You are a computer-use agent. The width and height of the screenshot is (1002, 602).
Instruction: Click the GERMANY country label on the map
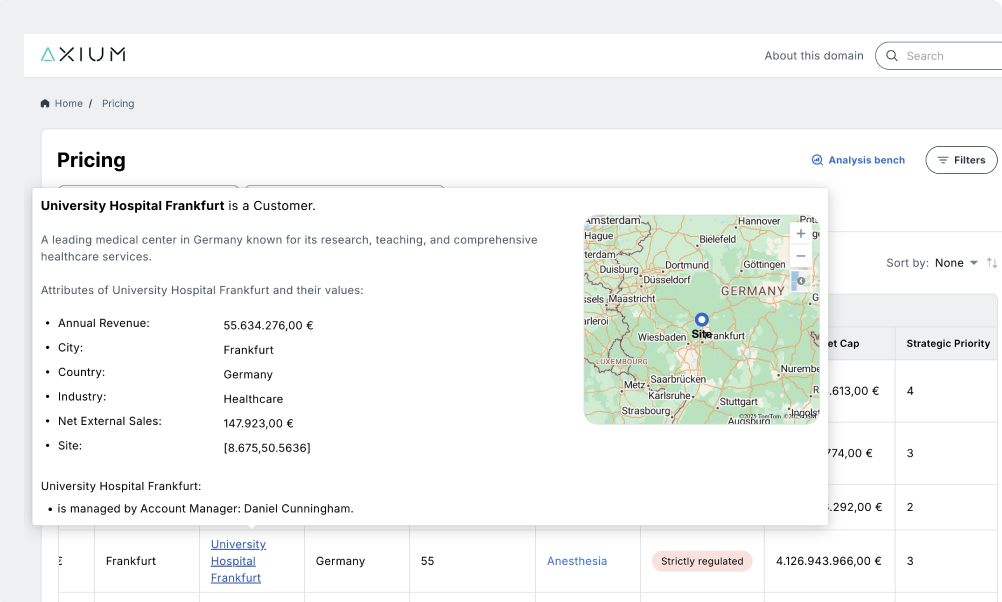753,291
